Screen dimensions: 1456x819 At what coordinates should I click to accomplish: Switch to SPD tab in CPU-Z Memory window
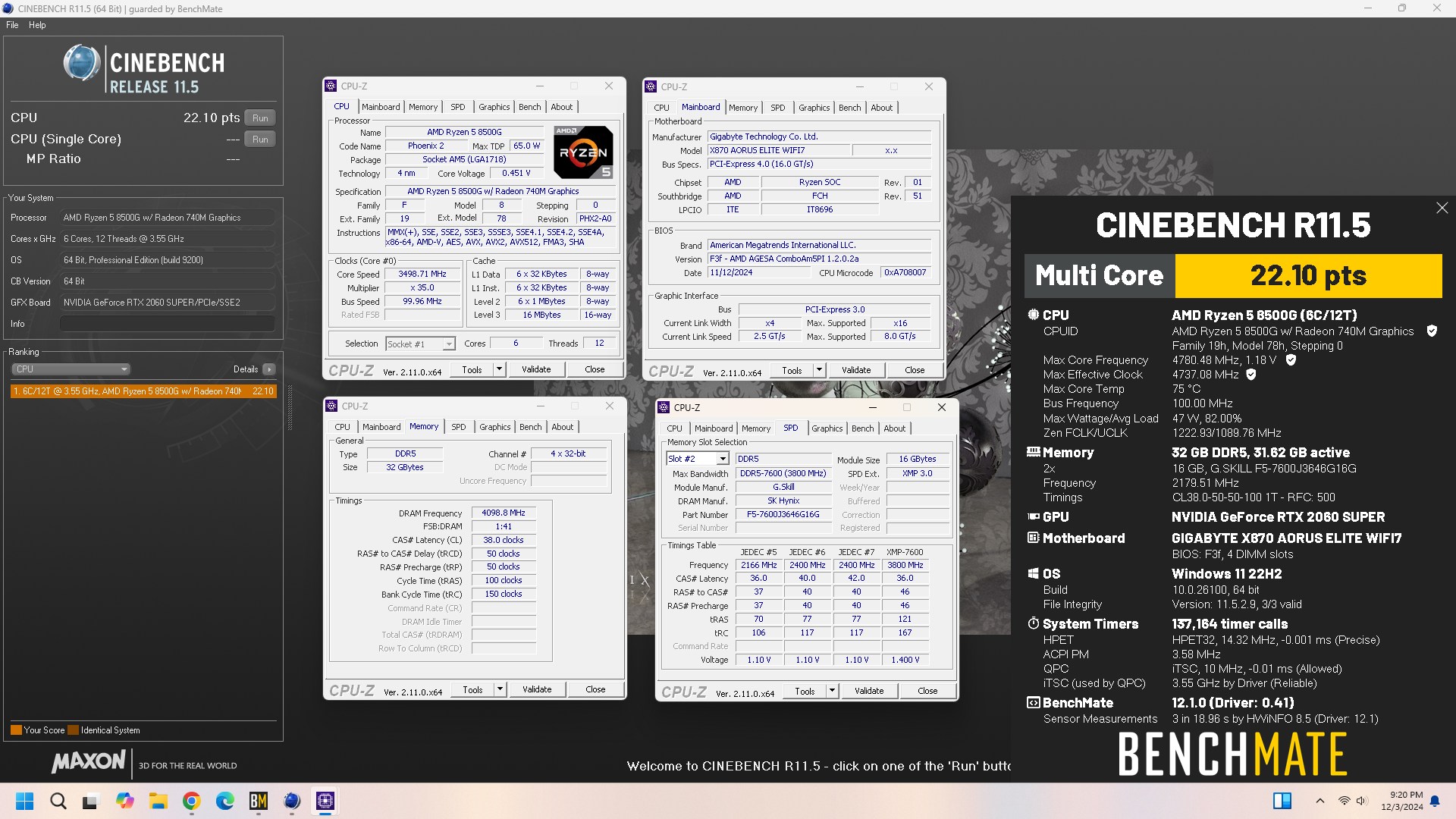(459, 427)
